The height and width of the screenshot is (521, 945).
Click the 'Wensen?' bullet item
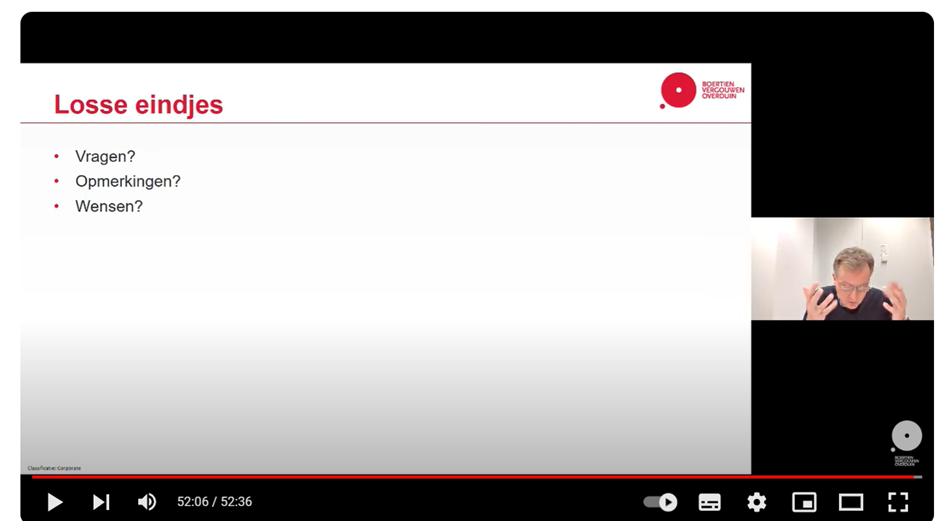109,207
